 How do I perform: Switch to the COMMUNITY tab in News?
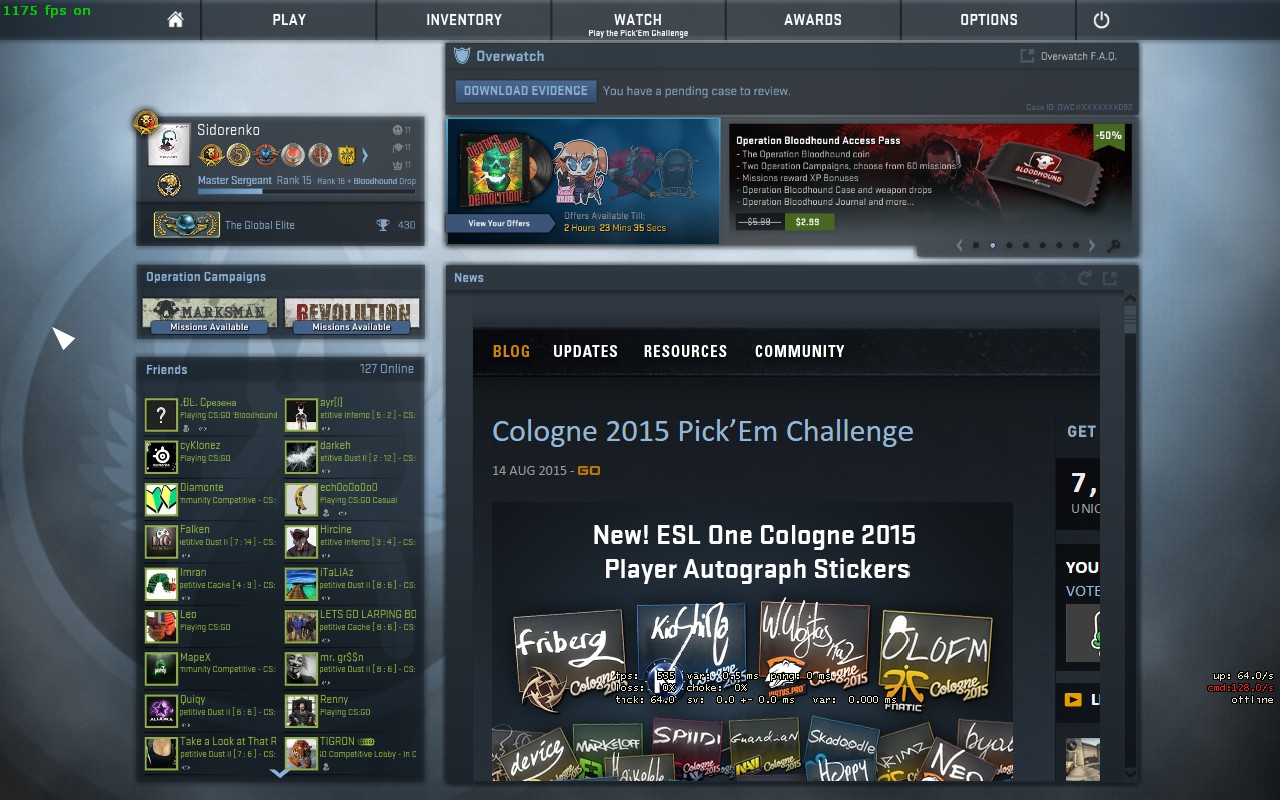tap(800, 351)
